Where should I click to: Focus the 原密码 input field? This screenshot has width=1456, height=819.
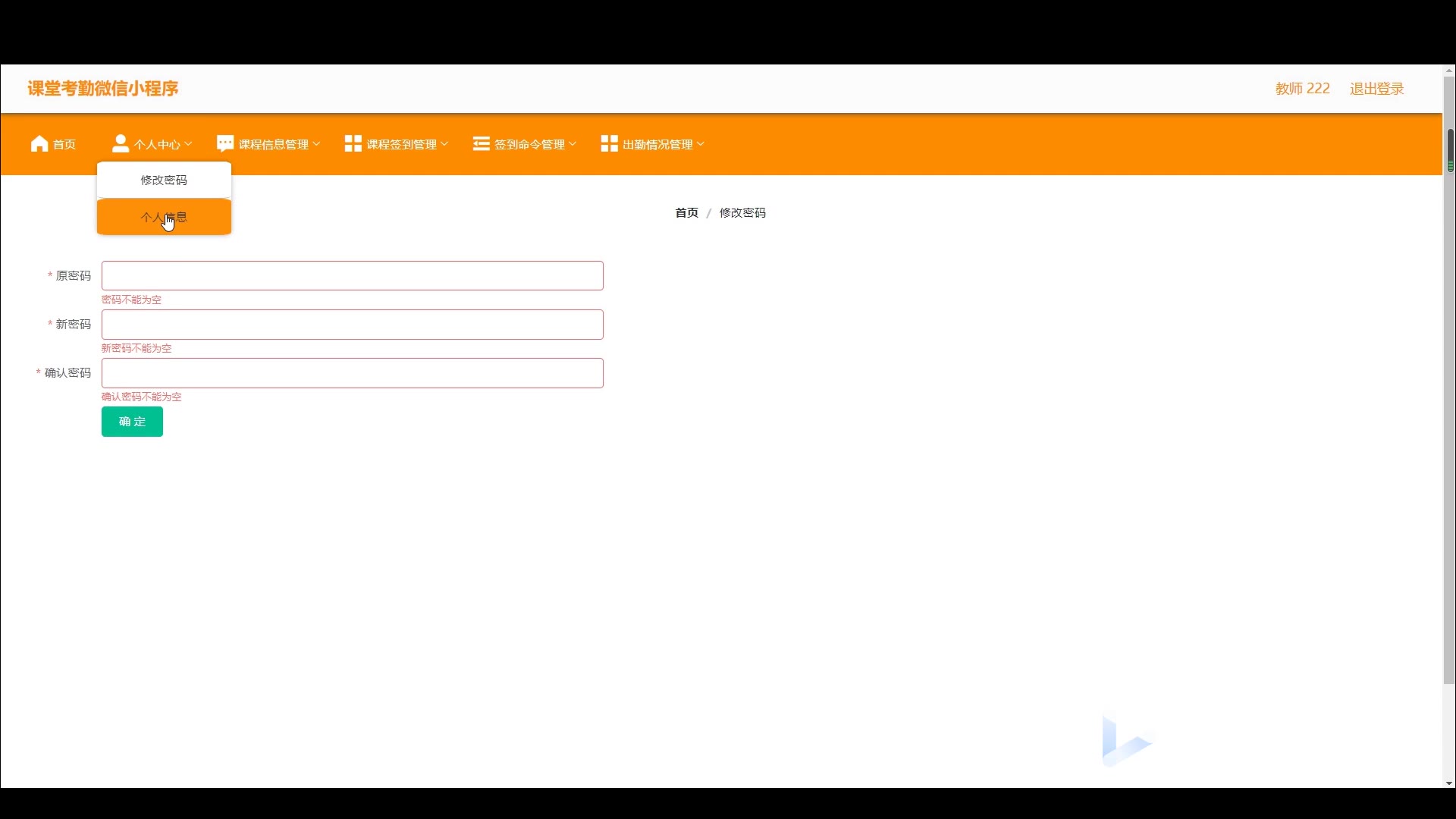click(x=353, y=276)
